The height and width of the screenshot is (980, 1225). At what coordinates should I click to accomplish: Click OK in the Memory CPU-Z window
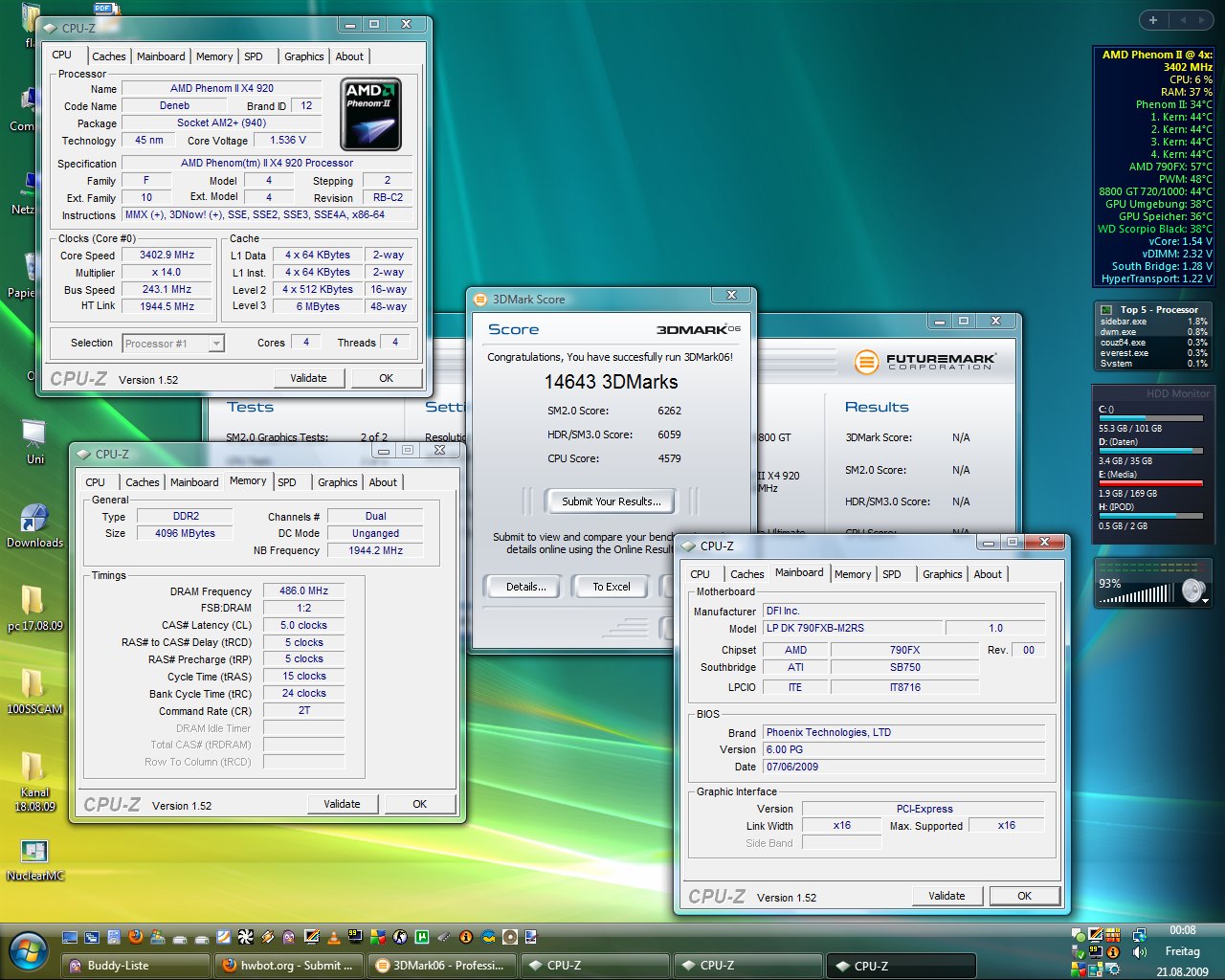click(x=419, y=804)
